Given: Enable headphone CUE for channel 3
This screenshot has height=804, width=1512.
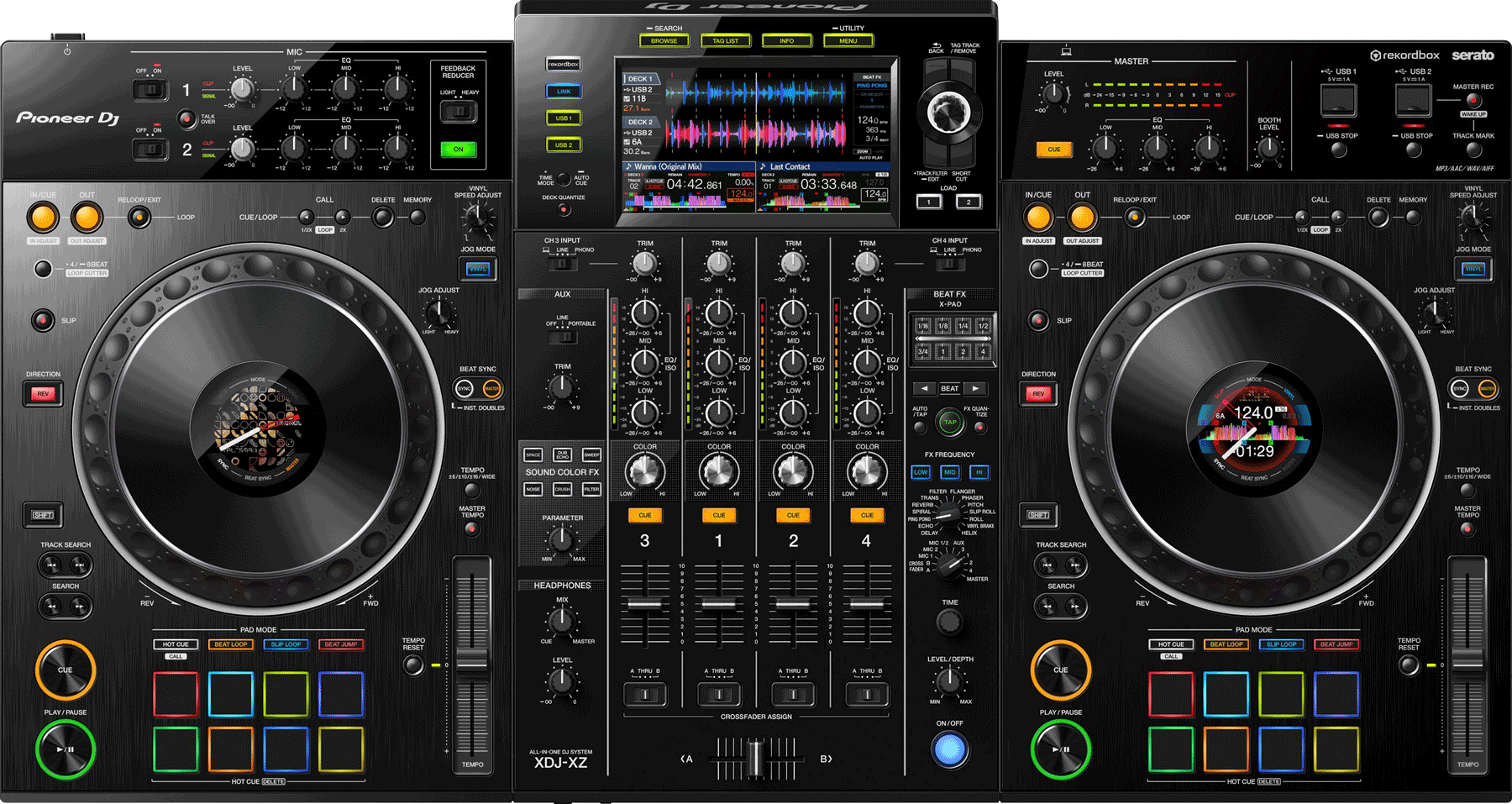Looking at the screenshot, I should (645, 515).
